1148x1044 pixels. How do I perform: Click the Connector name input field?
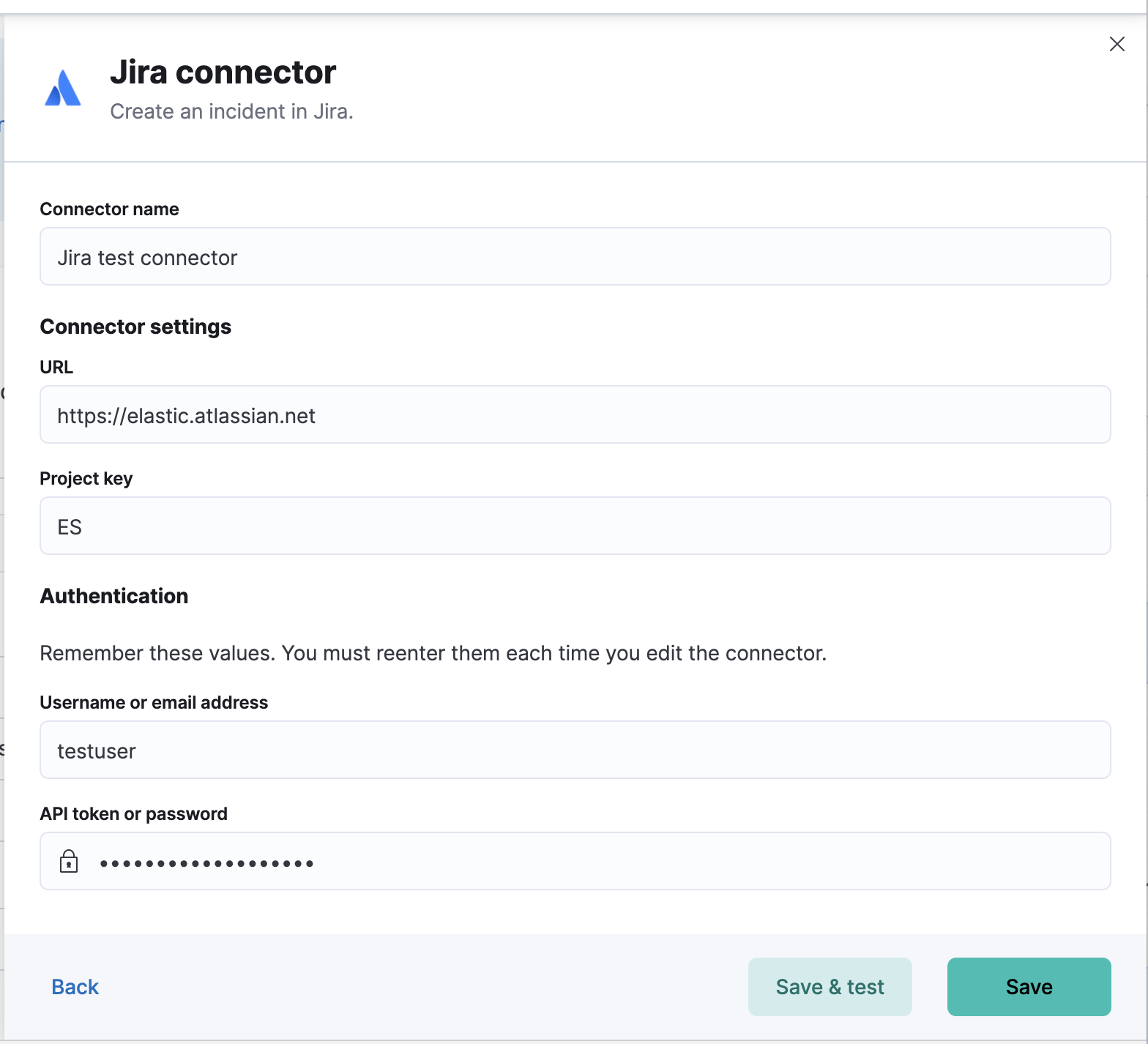[x=575, y=257]
